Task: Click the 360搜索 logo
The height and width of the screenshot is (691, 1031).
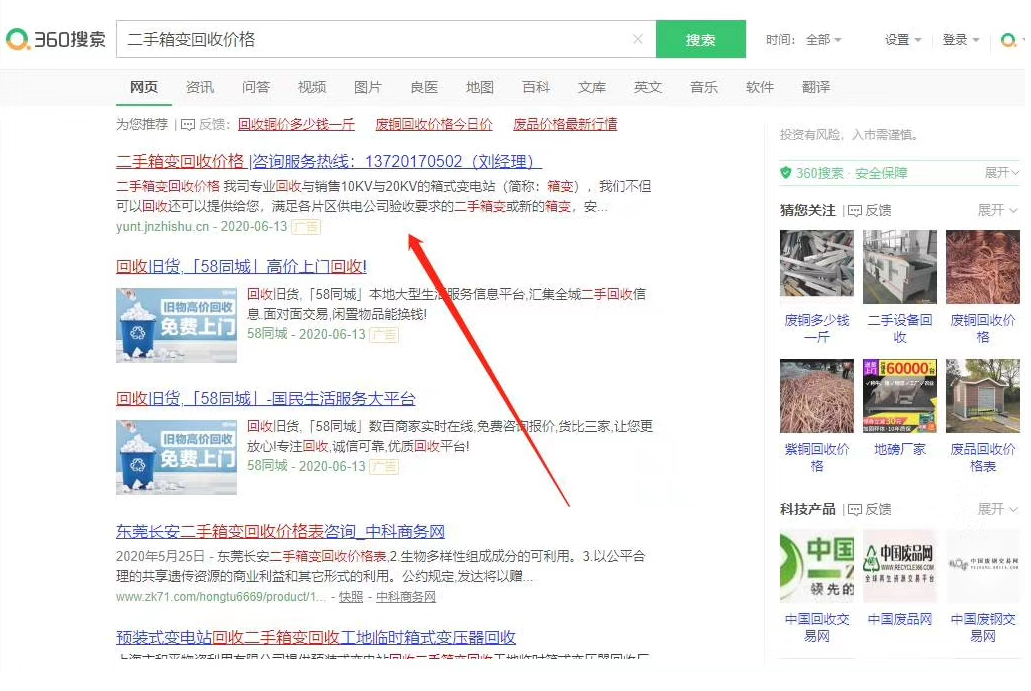Action: [56, 39]
